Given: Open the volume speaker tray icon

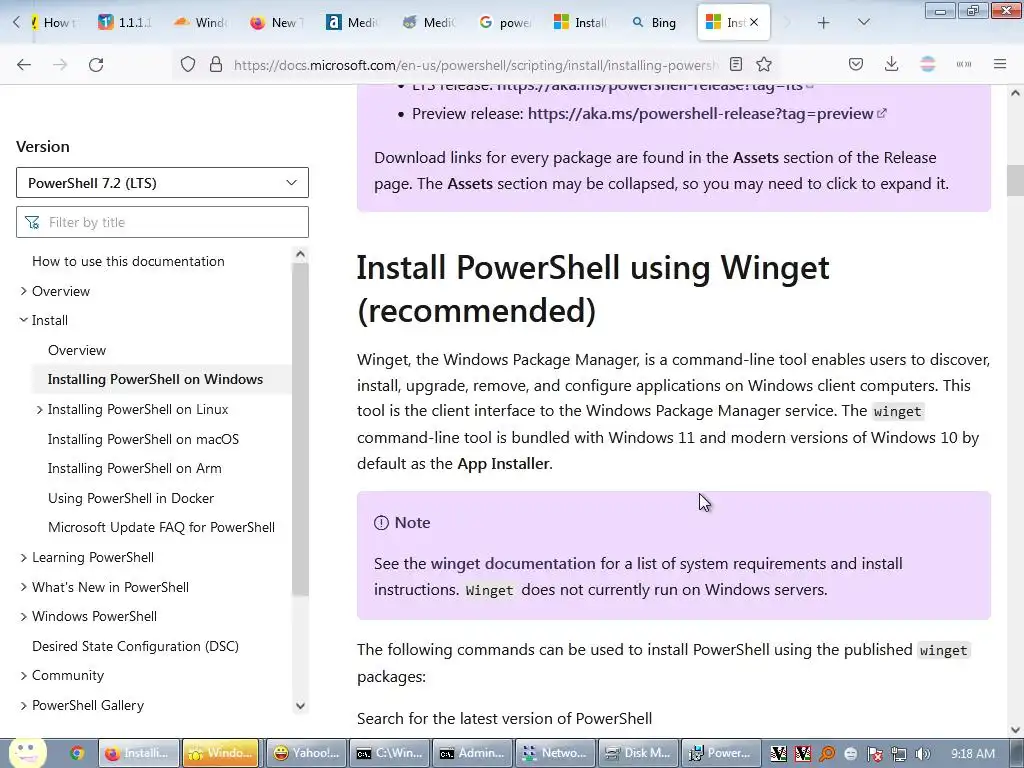Looking at the screenshot, I should coord(923,754).
